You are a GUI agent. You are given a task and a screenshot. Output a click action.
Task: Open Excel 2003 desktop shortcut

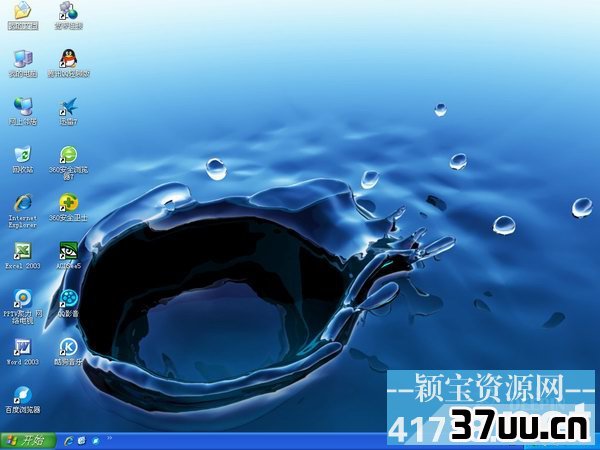coord(21,250)
